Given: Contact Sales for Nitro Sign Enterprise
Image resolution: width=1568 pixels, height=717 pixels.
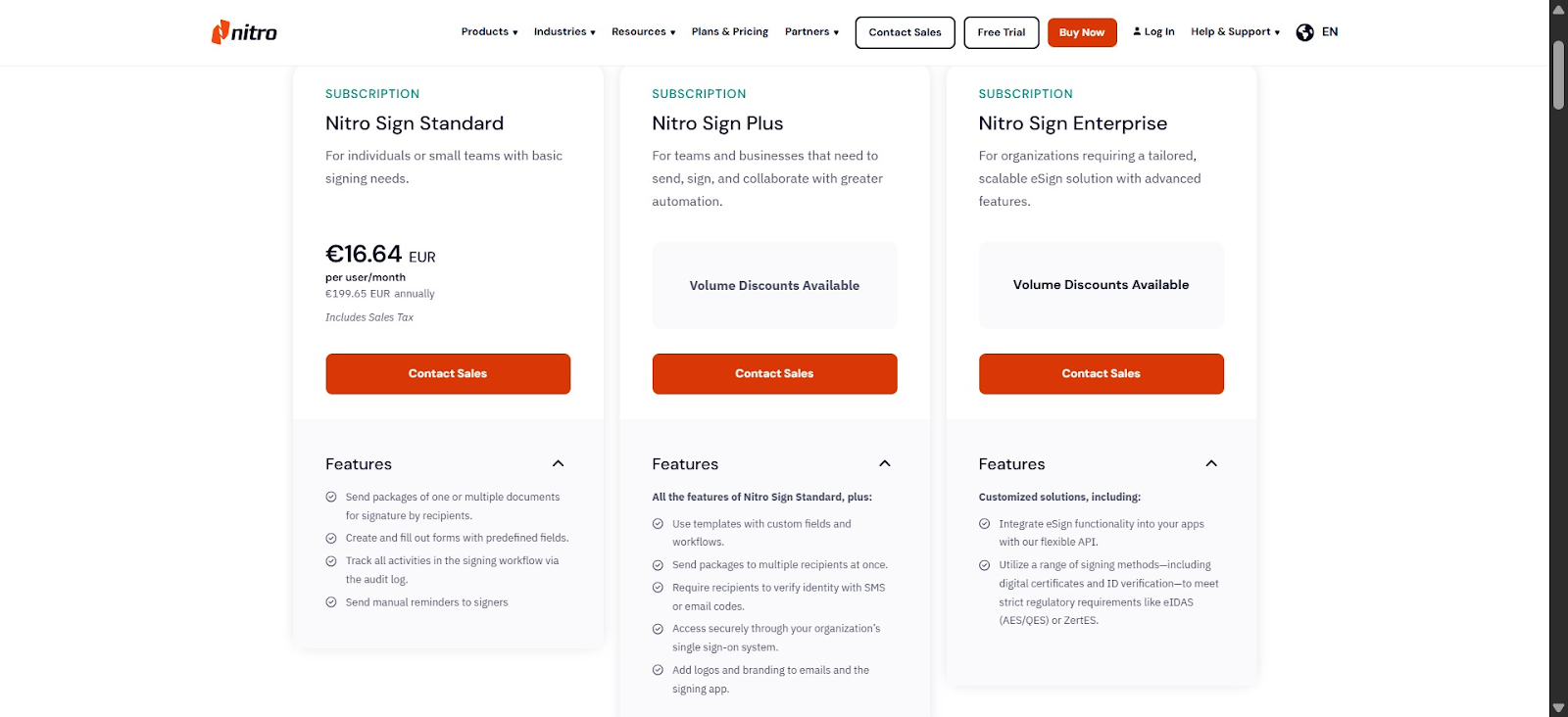Looking at the screenshot, I should (1100, 373).
